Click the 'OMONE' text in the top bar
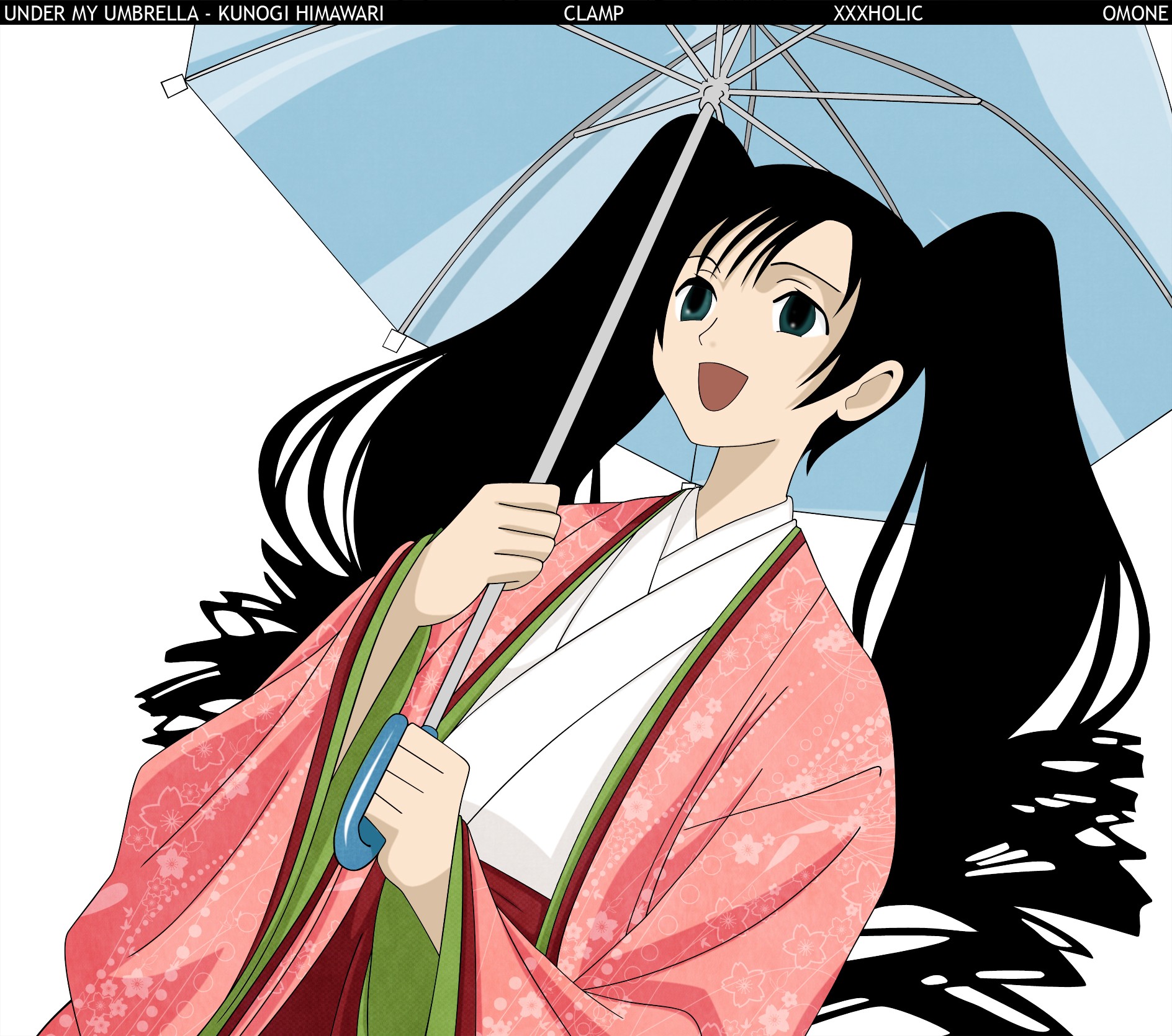The height and width of the screenshot is (1036, 1172). pyautogui.click(x=1135, y=13)
